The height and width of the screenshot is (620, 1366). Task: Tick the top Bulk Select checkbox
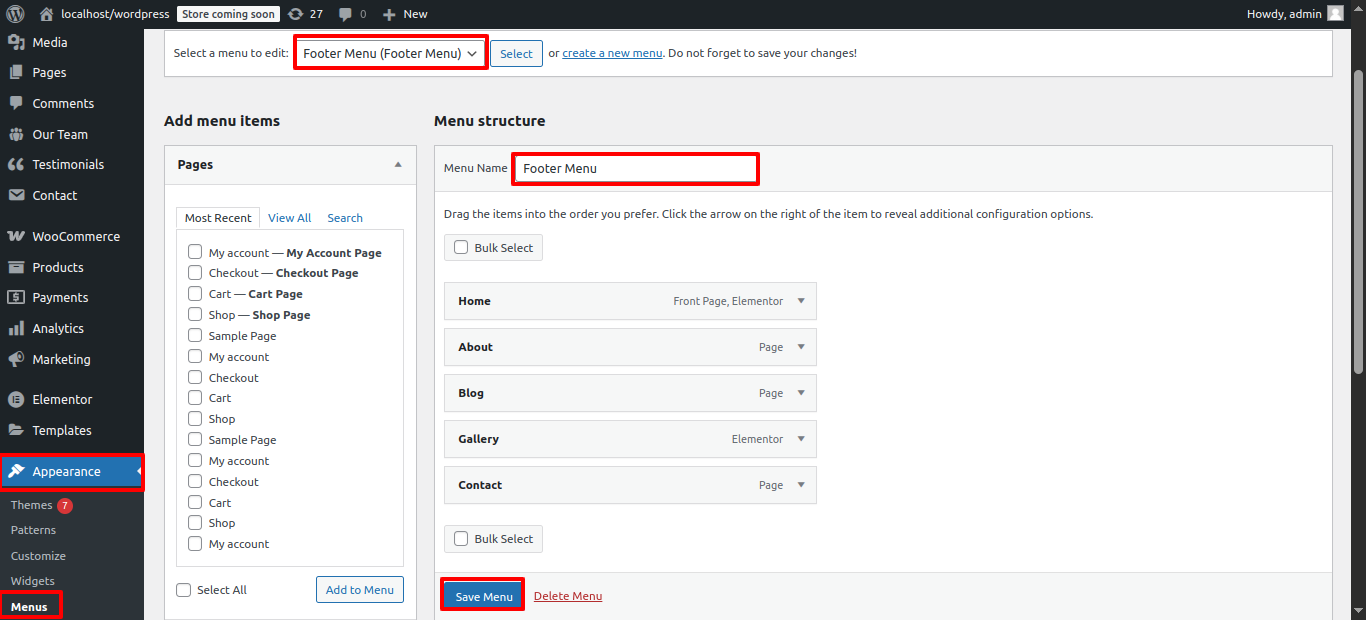click(x=461, y=248)
